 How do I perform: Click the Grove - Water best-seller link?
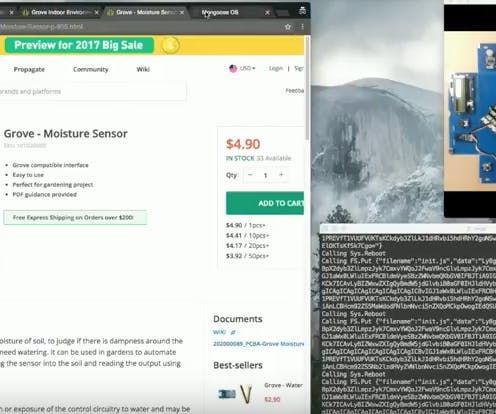[x=283, y=385]
